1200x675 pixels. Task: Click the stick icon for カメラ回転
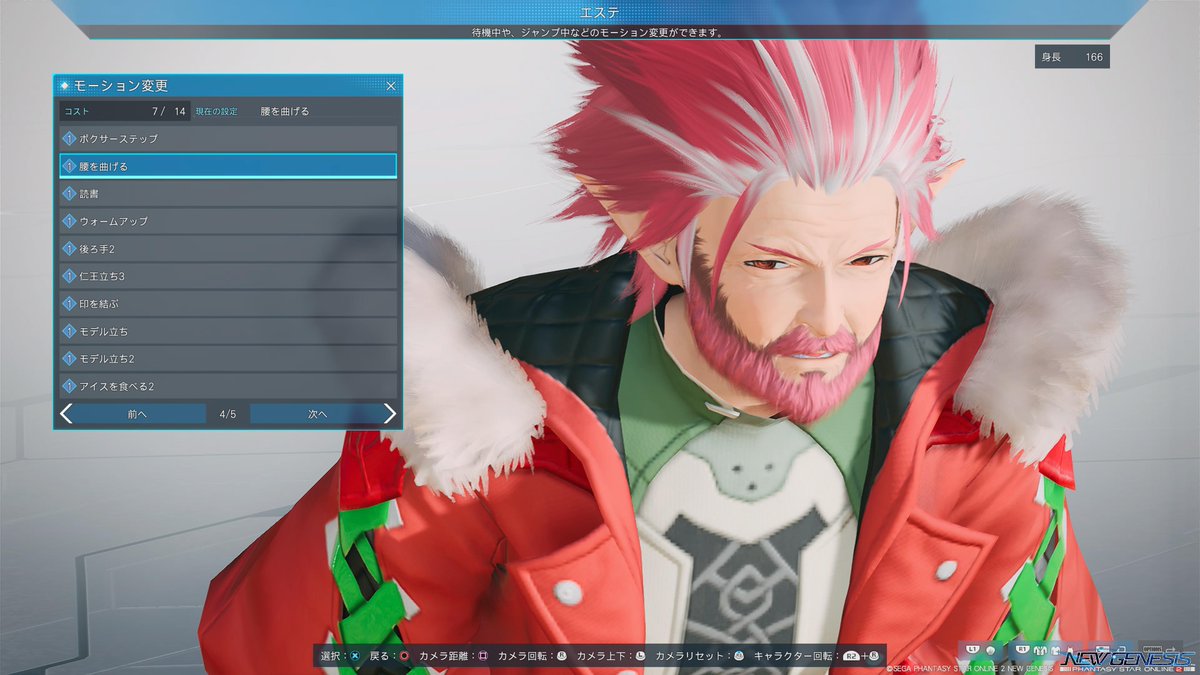click(x=562, y=656)
